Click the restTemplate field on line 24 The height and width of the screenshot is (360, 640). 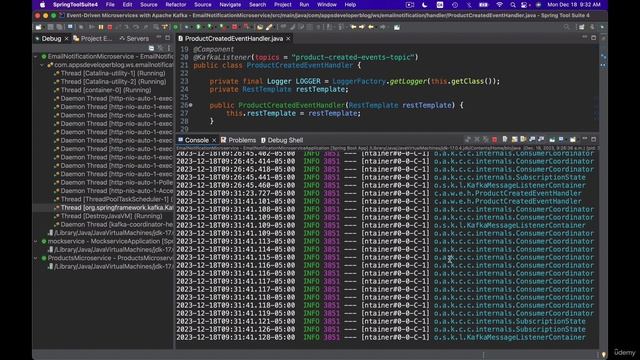click(322, 89)
